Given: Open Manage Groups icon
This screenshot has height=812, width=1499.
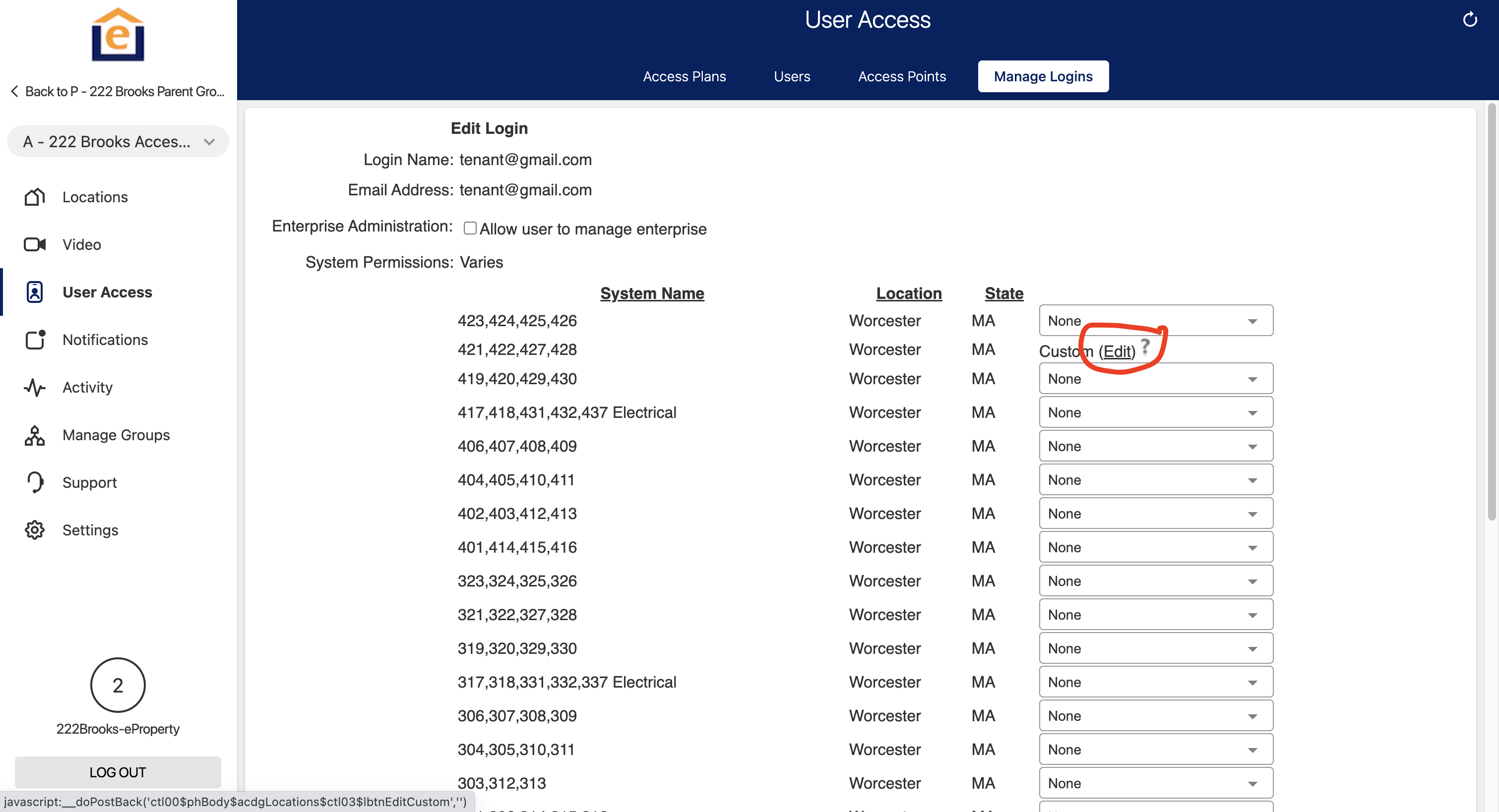Looking at the screenshot, I should 34,435.
